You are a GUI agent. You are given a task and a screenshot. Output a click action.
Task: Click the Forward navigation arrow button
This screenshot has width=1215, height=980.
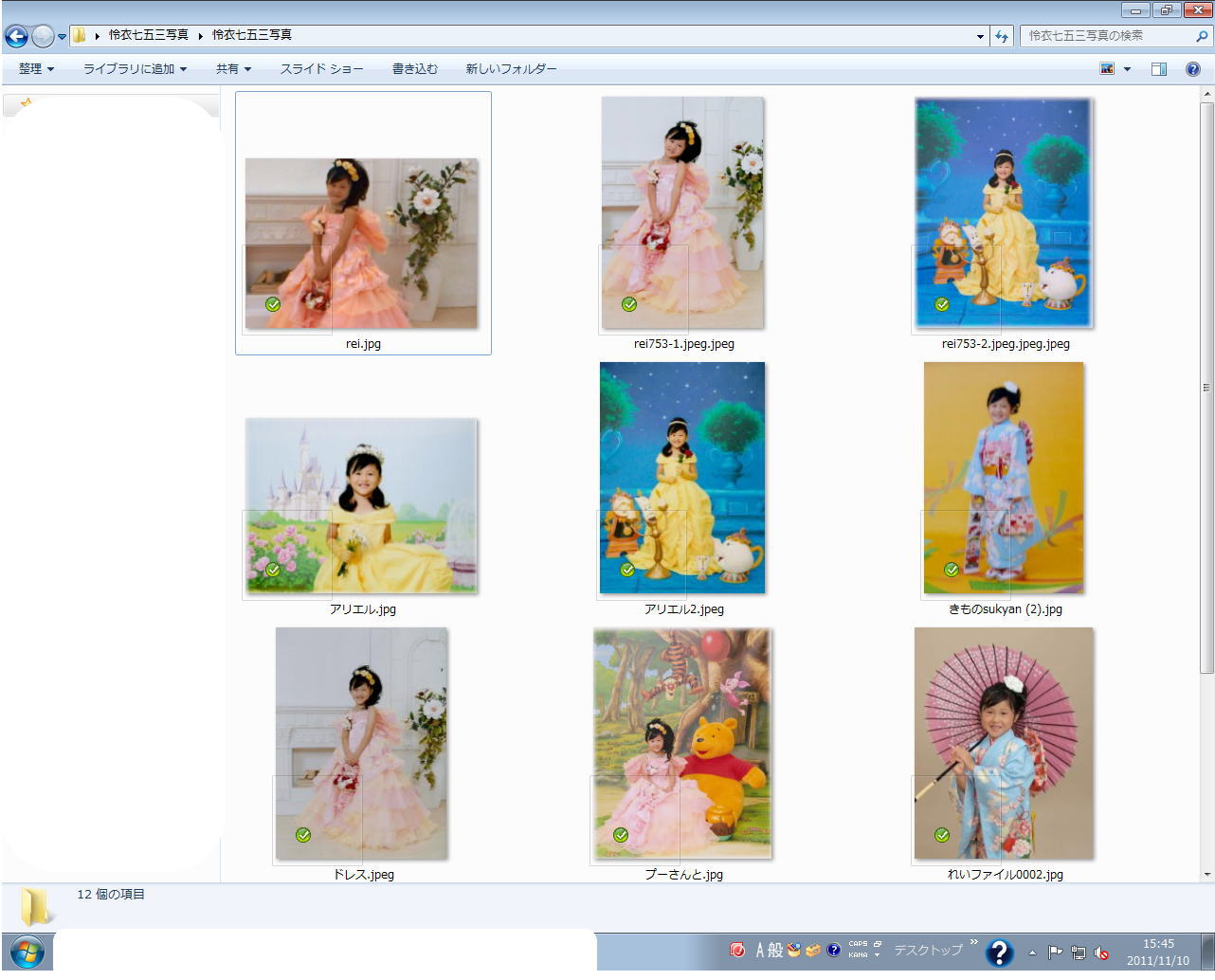[x=43, y=36]
